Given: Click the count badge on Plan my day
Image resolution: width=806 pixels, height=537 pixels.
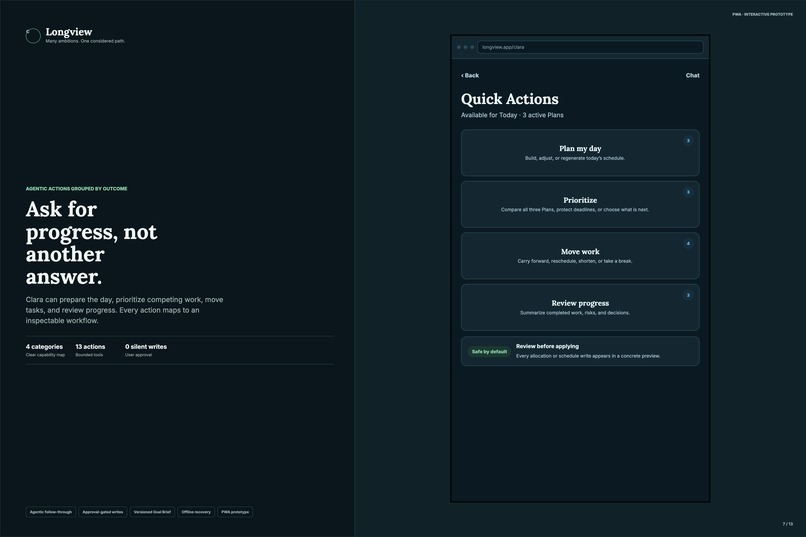Looking at the screenshot, I should pyautogui.click(x=688, y=141).
